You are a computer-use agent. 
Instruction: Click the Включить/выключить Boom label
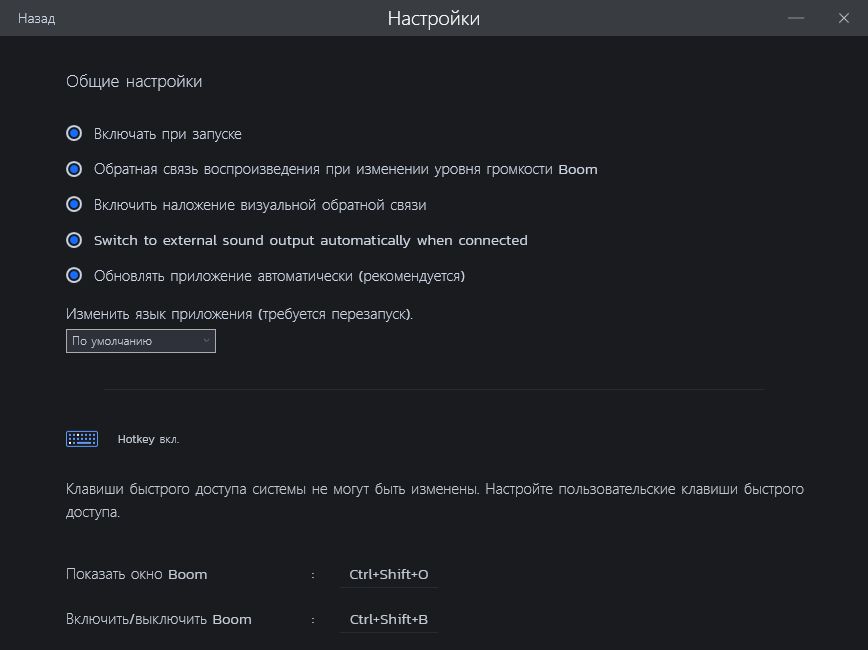[159, 620]
